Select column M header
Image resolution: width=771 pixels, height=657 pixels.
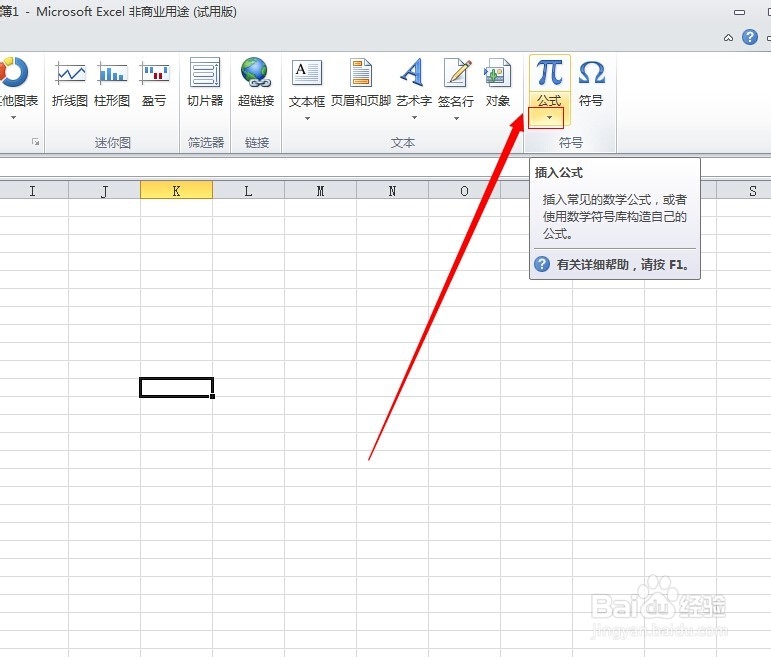click(x=320, y=191)
